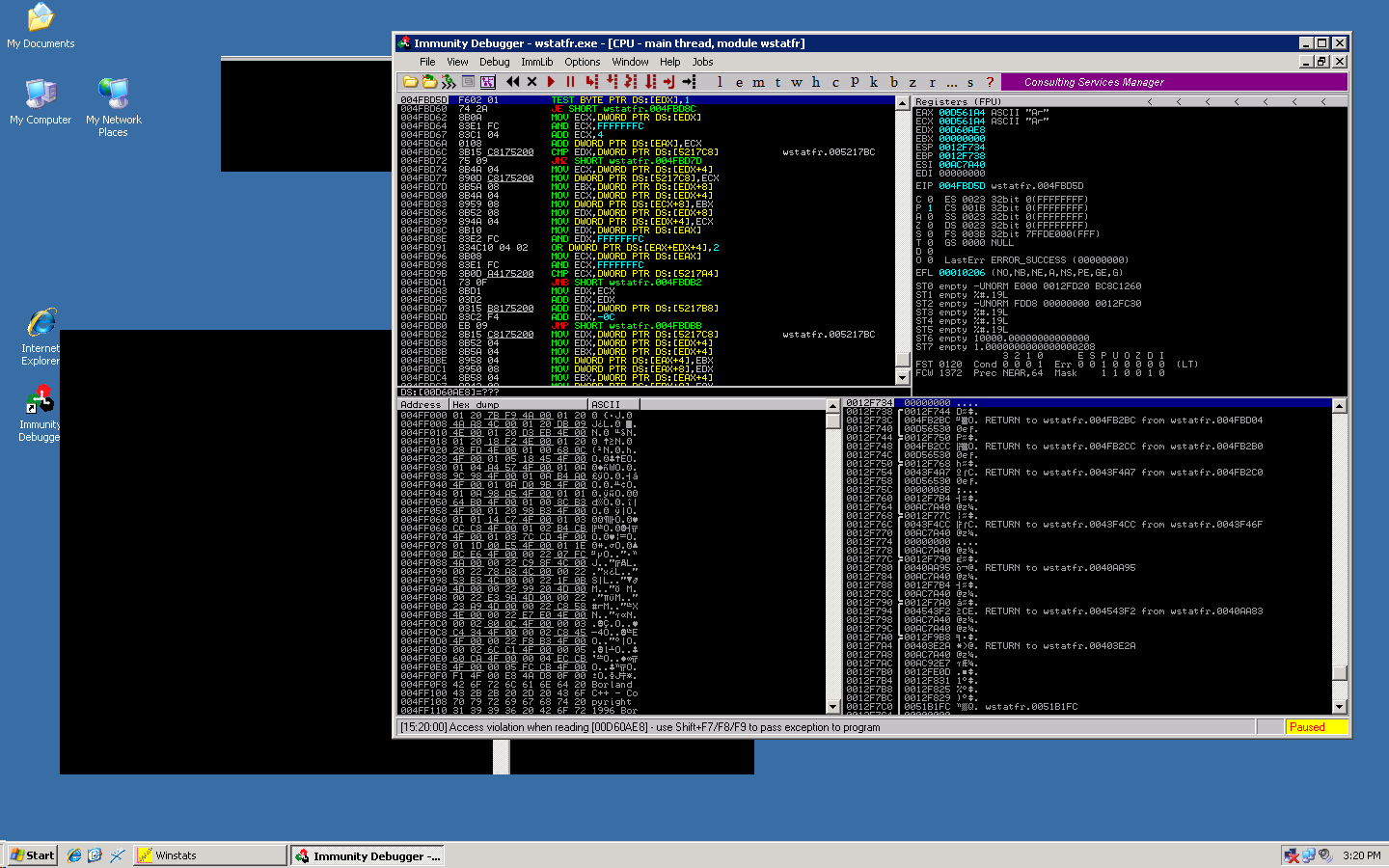Viewport: 1389px width, 868px height.
Task: Open the Python shell snake icon
Action: pyautogui.click(x=449, y=82)
